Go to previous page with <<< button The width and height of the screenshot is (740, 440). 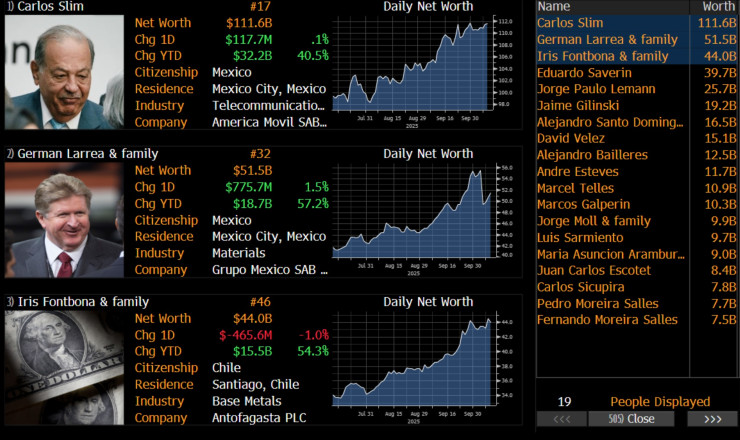(562, 419)
